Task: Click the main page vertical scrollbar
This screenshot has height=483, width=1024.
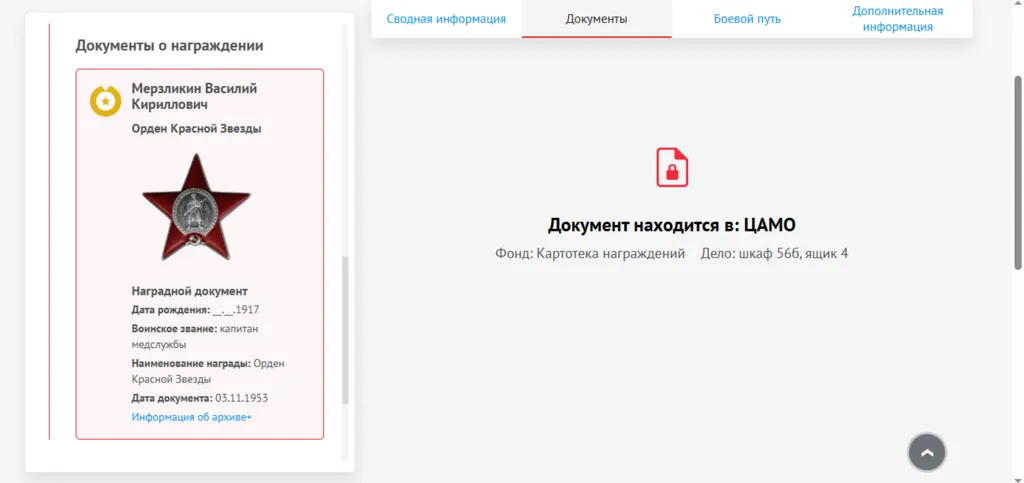Action: (1017, 172)
